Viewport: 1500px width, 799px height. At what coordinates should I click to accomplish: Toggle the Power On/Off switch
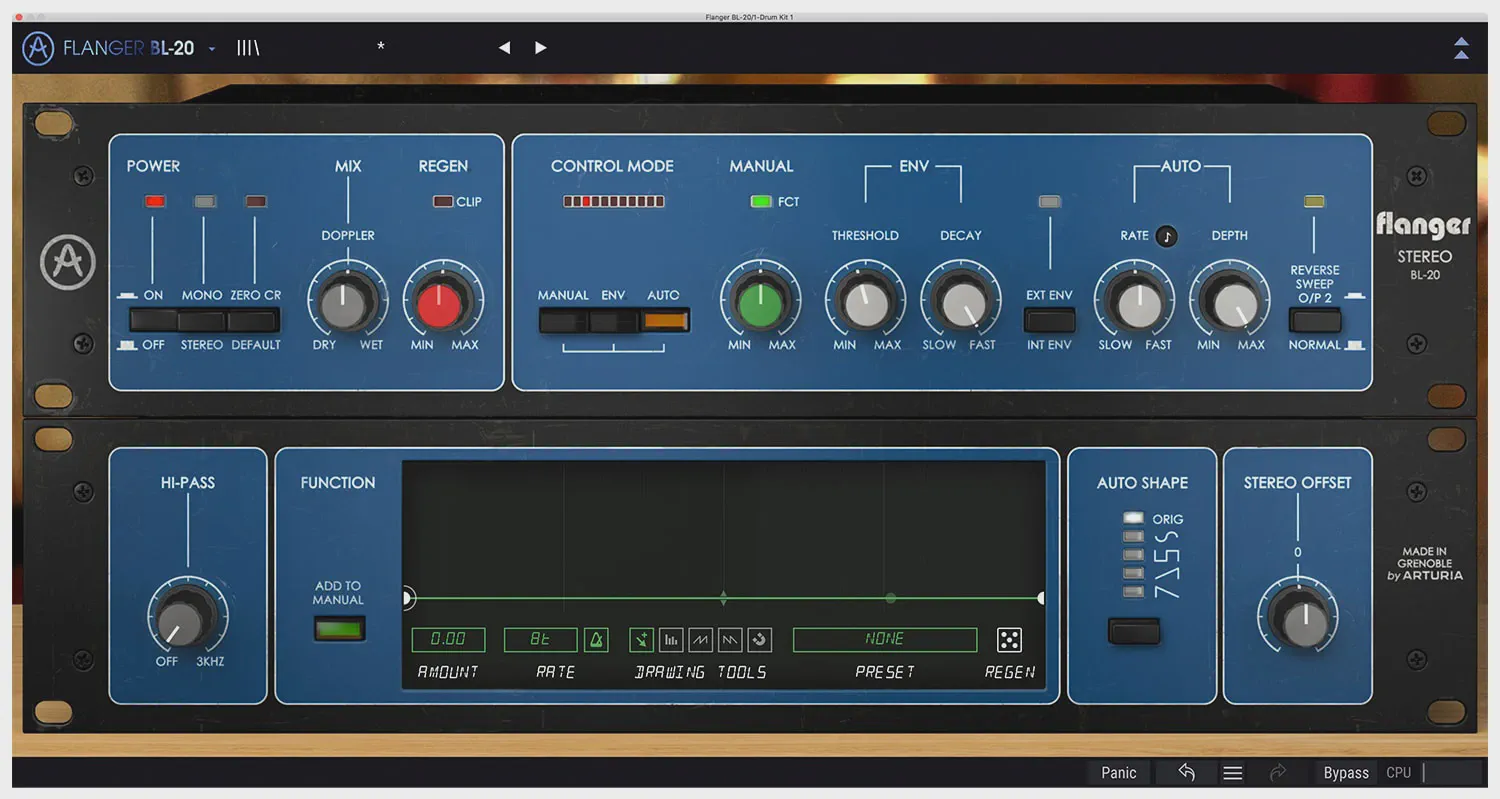(153, 320)
